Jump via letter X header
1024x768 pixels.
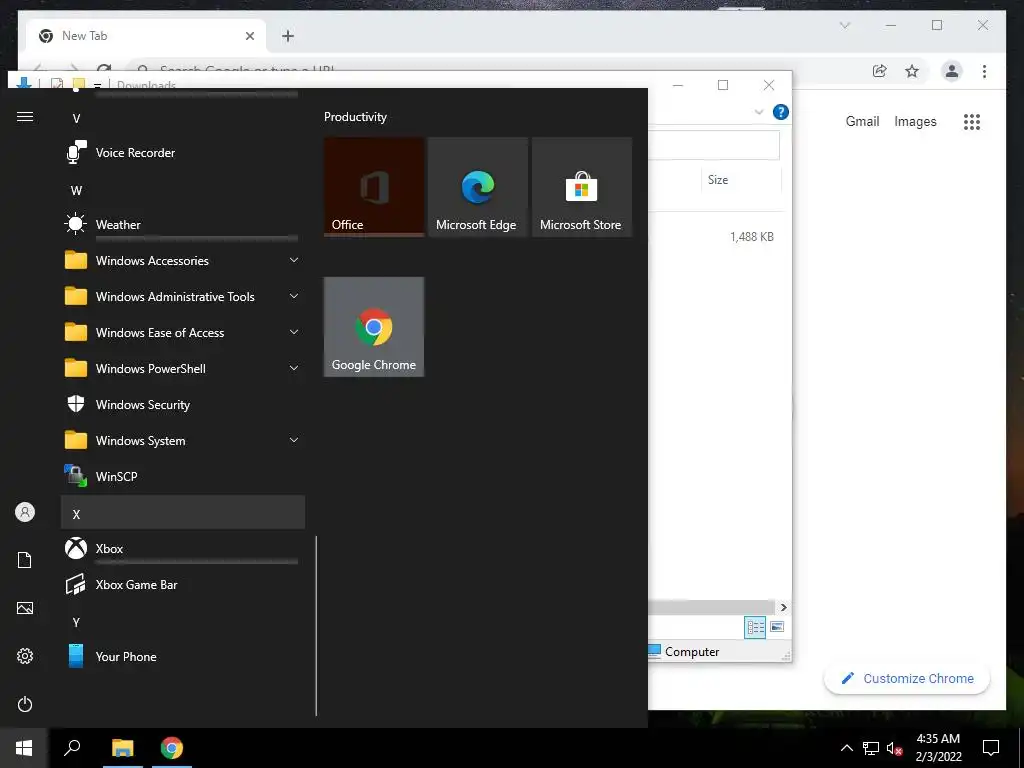click(x=183, y=513)
